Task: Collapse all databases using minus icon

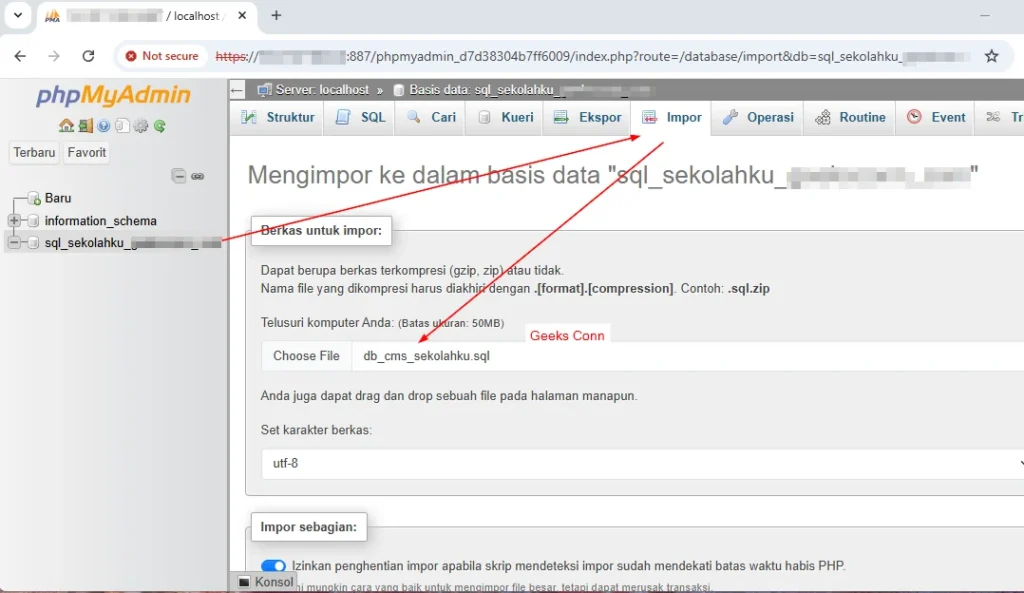Action: pos(180,176)
